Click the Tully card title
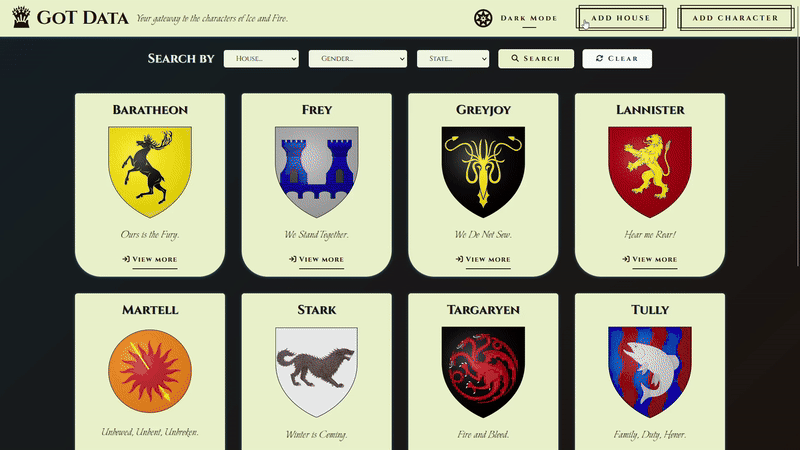 [x=650, y=310]
